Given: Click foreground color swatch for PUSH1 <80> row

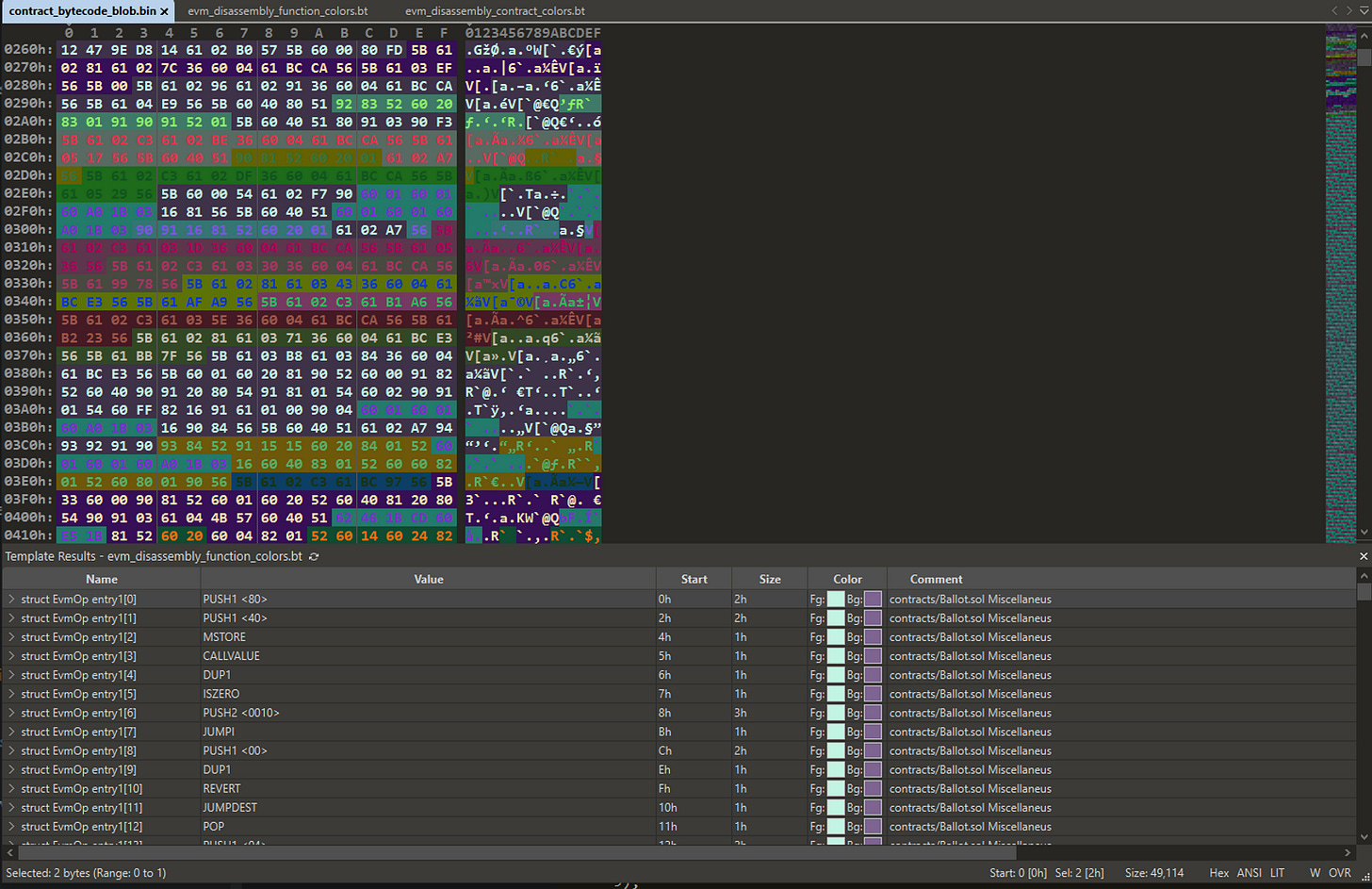Looking at the screenshot, I should (x=836, y=599).
